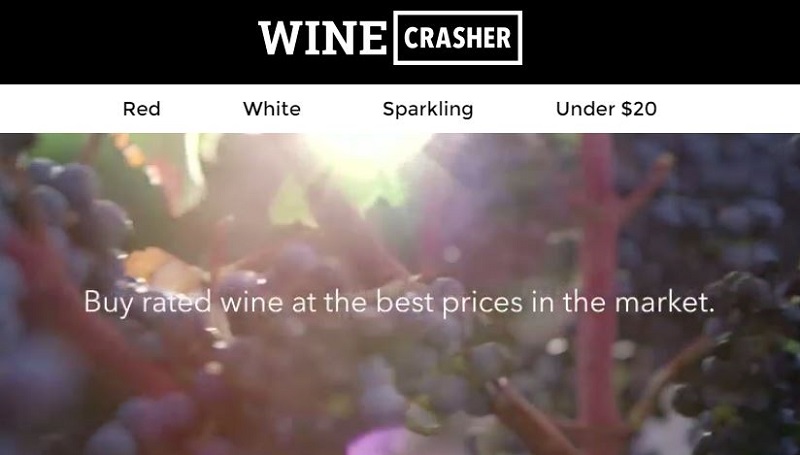Click the WINE logo wordmark
Viewport: 800px width, 455px height.
[x=322, y=38]
